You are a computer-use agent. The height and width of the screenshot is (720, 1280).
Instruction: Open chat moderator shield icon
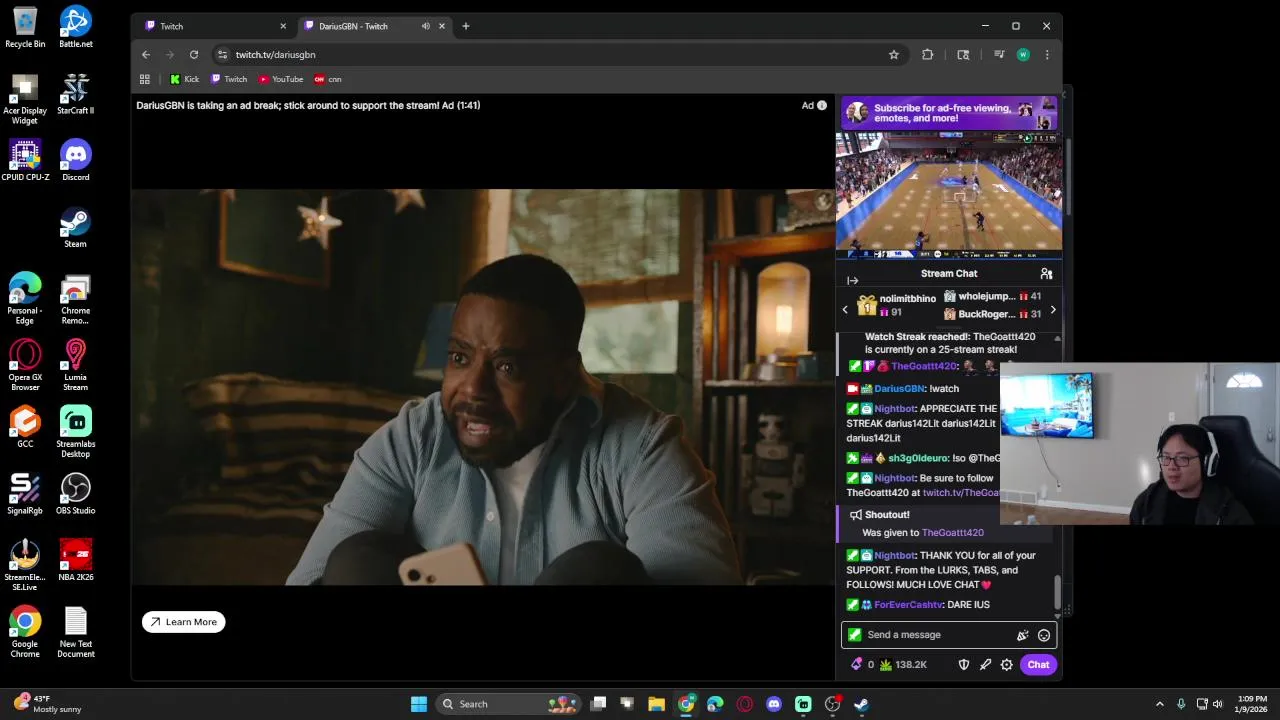[964, 665]
